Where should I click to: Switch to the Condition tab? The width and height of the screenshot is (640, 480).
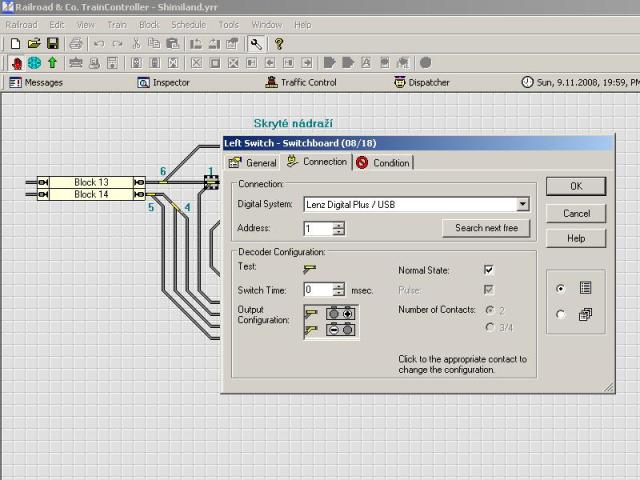coord(382,163)
